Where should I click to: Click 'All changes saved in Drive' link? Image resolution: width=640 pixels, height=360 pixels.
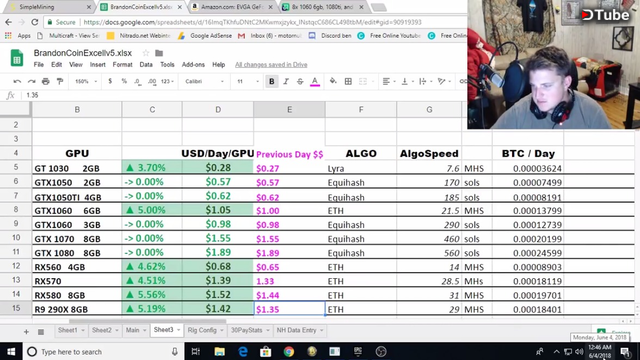[271, 64]
